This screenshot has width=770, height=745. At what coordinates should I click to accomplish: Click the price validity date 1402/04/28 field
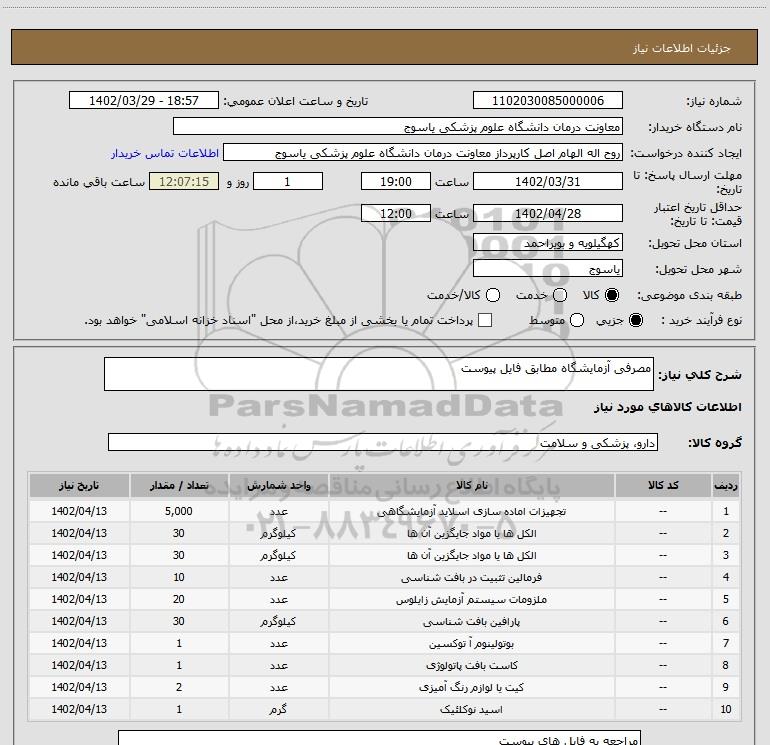click(x=547, y=214)
